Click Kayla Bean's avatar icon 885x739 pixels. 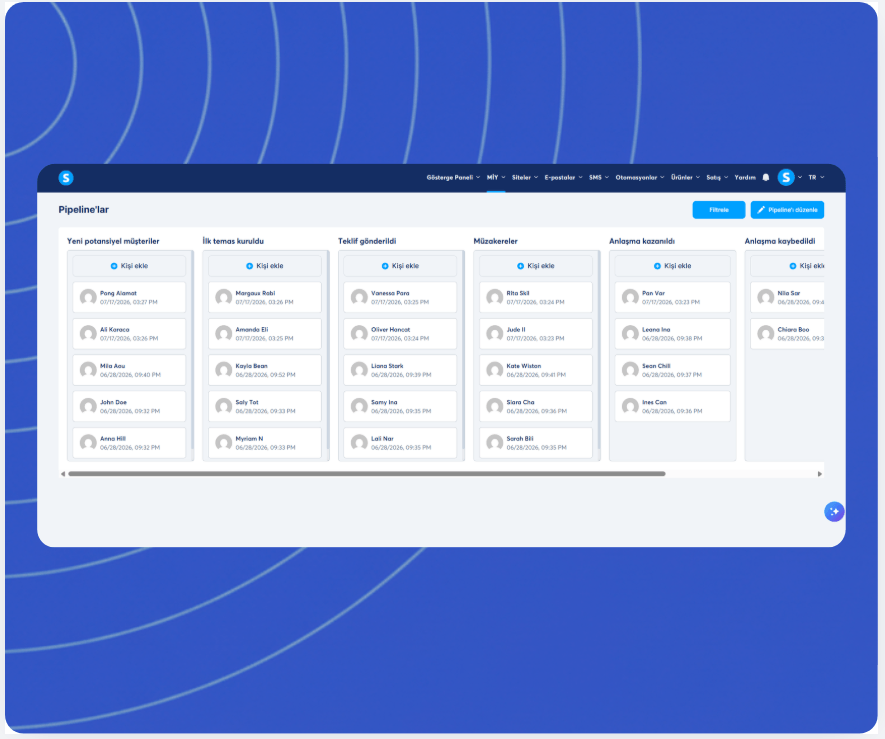coord(224,370)
